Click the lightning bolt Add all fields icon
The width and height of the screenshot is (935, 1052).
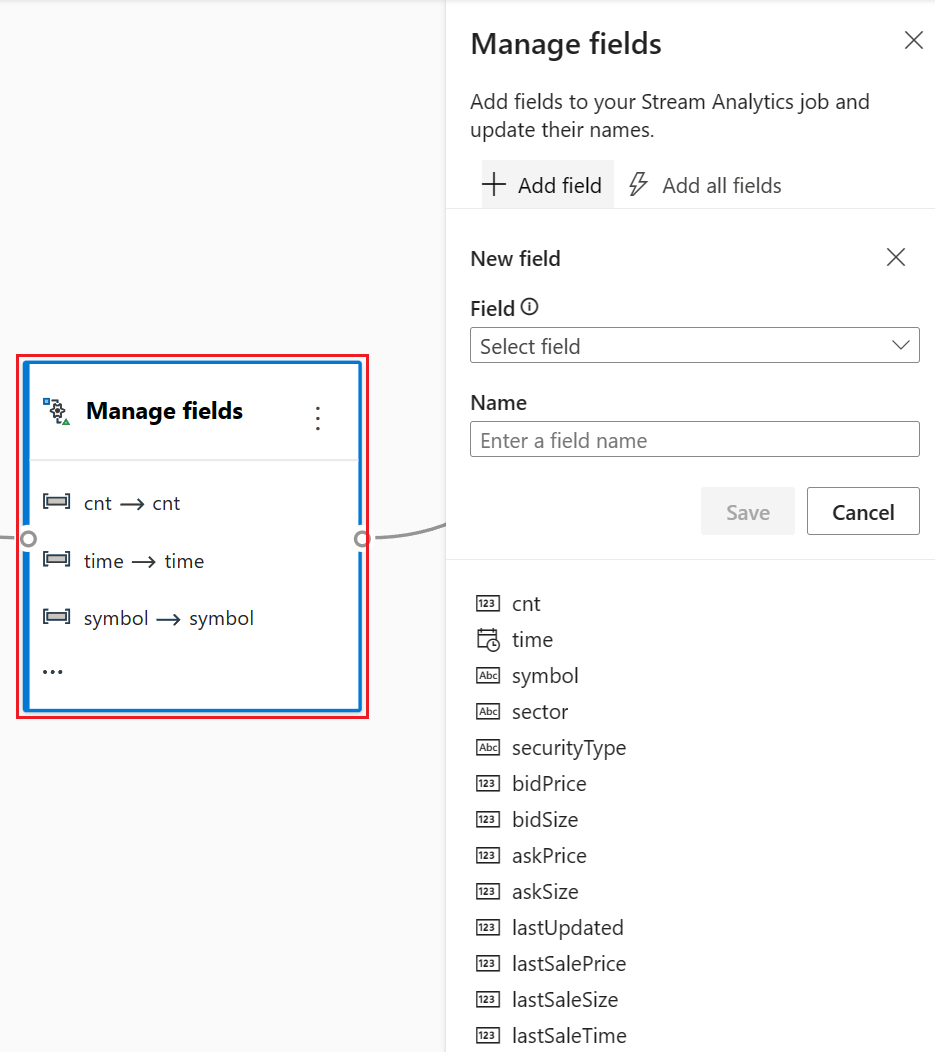coord(638,185)
